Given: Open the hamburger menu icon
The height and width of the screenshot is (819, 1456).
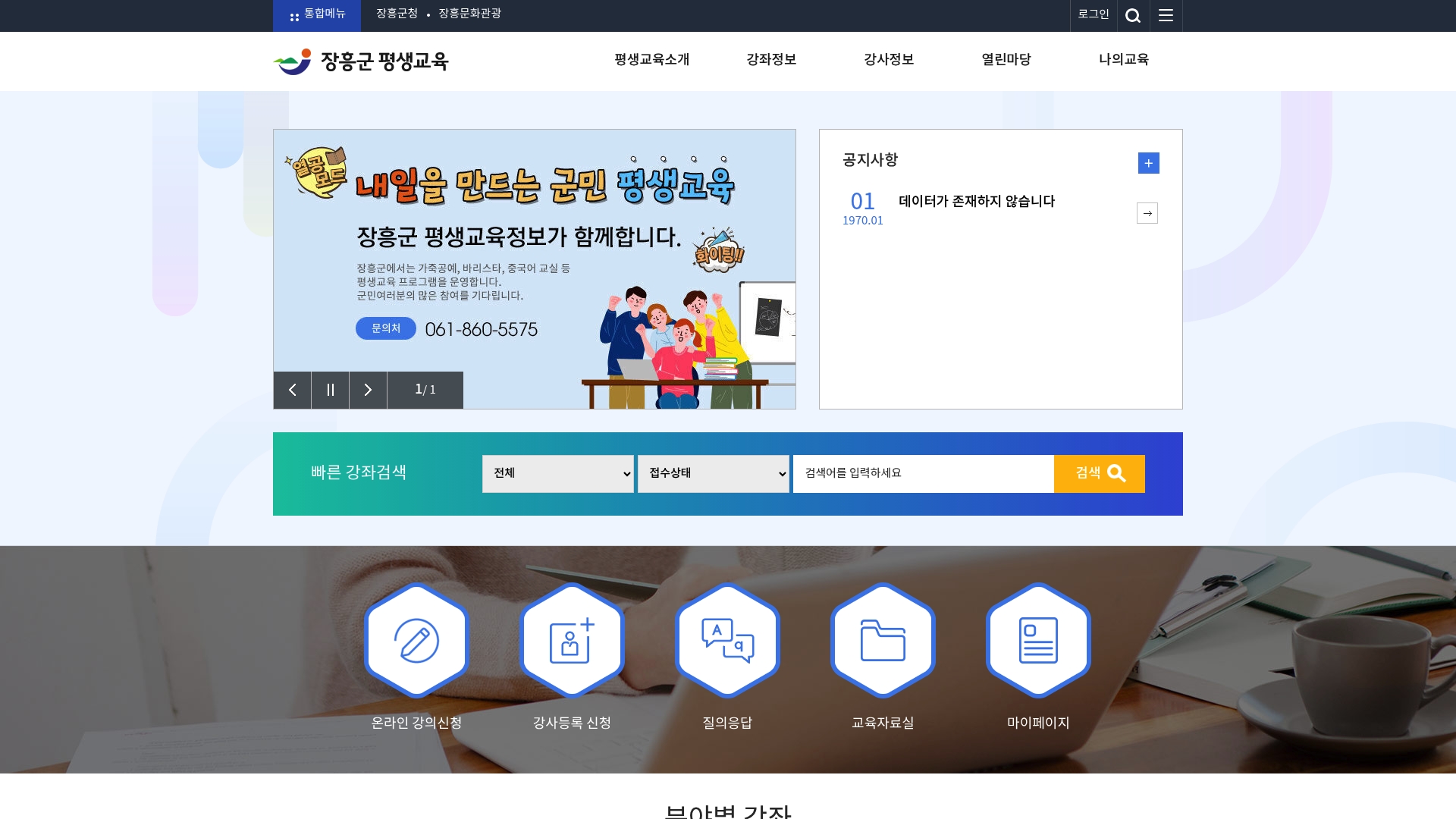Looking at the screenshot, I should (1166, 16).
